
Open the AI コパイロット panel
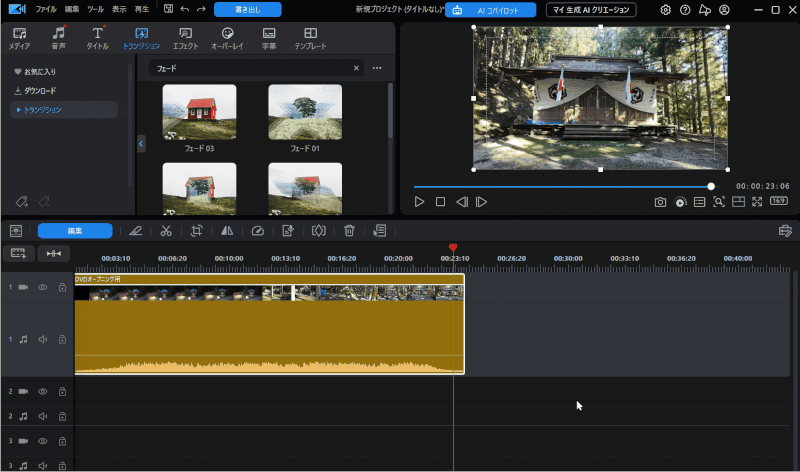[x=491, y=10]
